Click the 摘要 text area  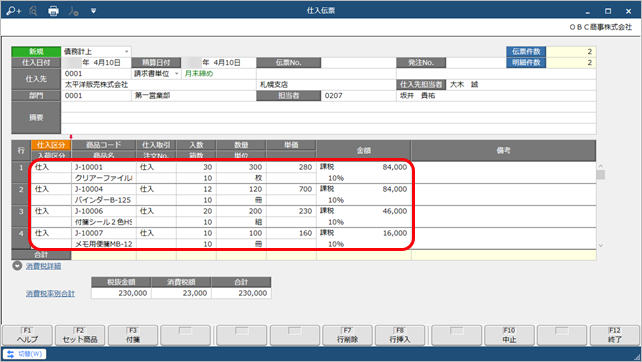click(328, 118)
